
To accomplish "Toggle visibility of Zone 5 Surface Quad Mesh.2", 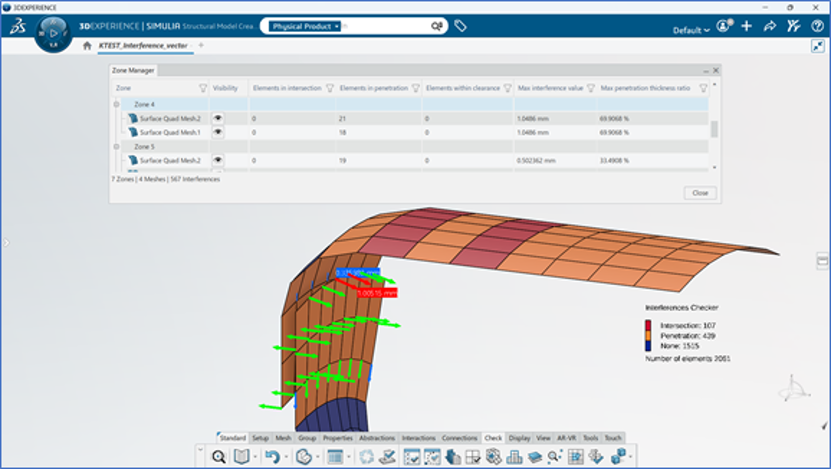I will click(x=218, y=160).
